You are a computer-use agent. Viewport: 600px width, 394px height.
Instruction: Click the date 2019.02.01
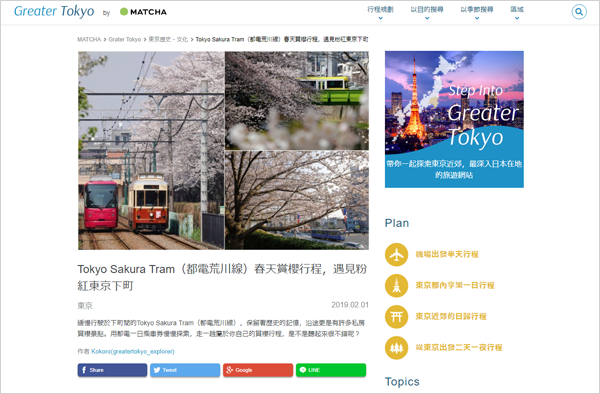click(x=350, y=305)
